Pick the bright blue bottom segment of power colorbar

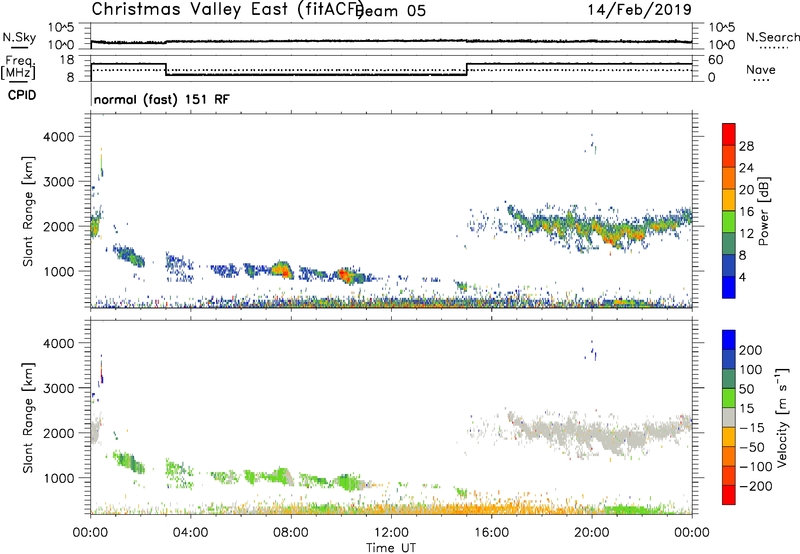click(x=729, y=288)
